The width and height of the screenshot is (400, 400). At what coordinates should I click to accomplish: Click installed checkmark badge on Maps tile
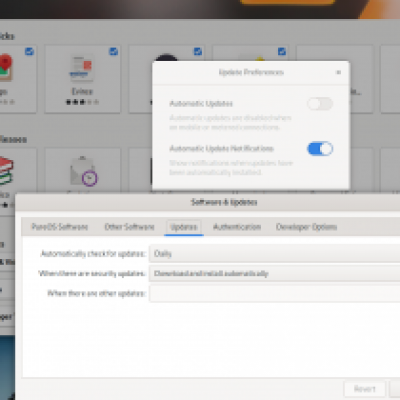29,51
